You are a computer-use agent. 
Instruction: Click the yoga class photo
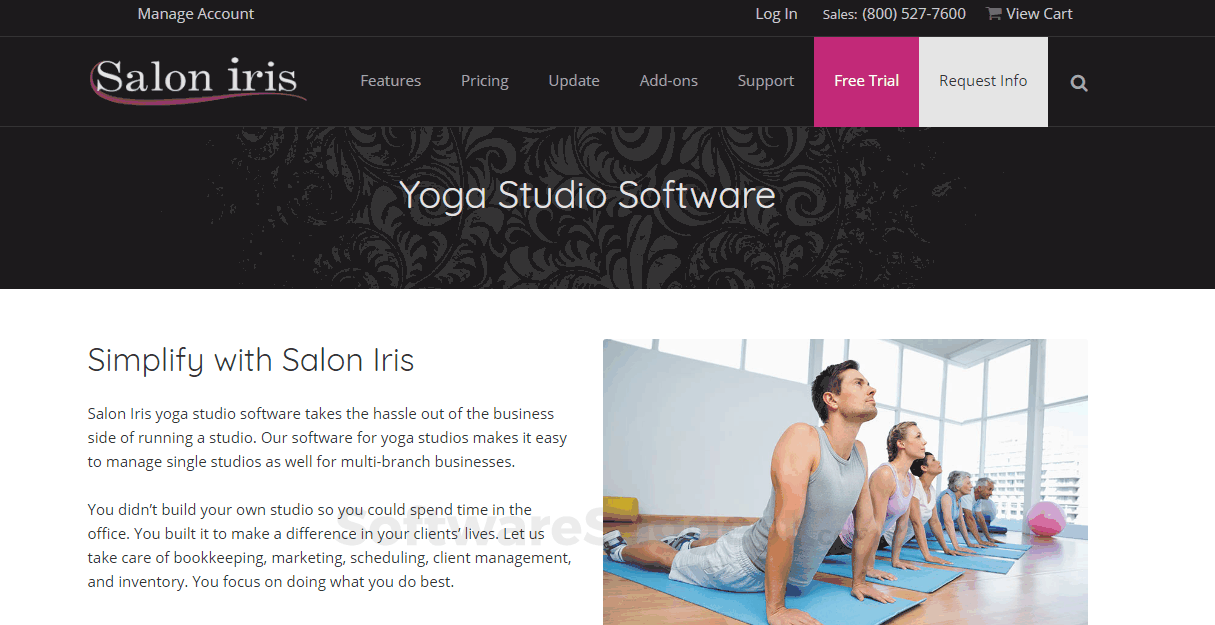pos(845,482)
